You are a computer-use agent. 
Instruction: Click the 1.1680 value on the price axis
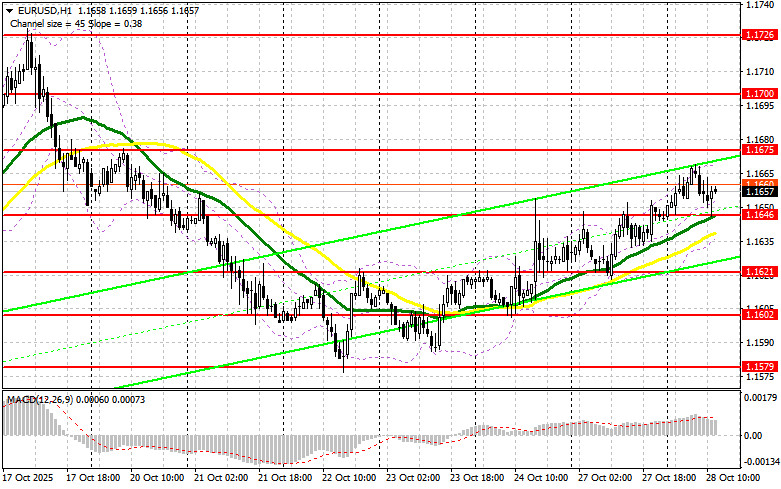coord(761,139)
